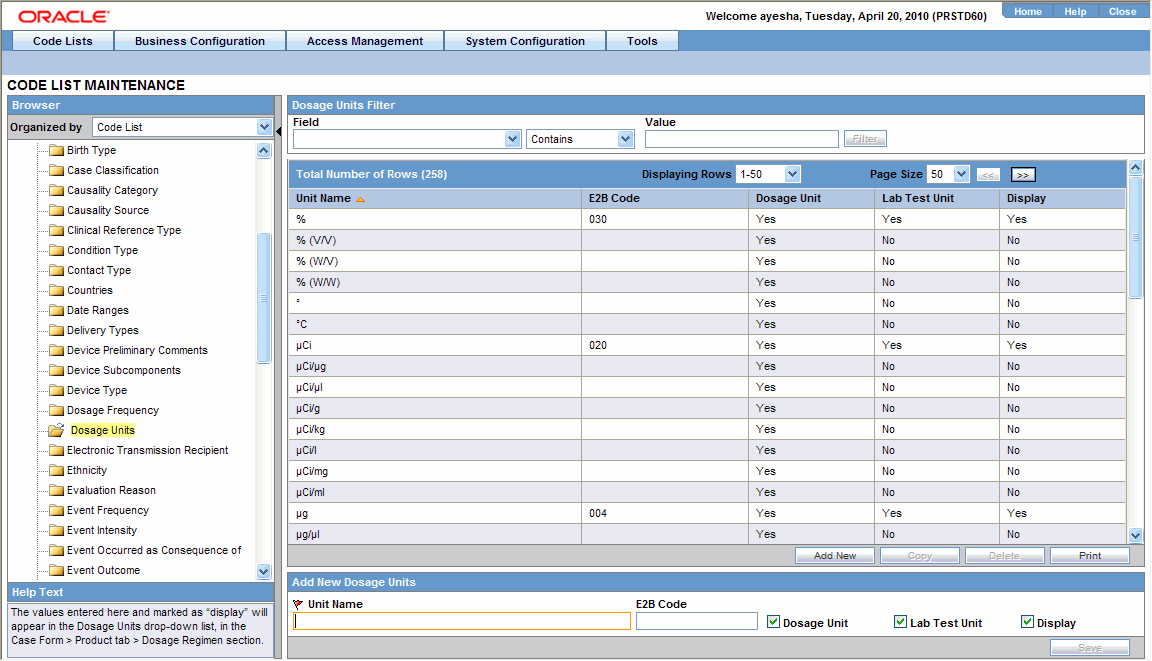1152x661 pixels.
Task: Open the Access Management menu
Action: click(365, 41)
